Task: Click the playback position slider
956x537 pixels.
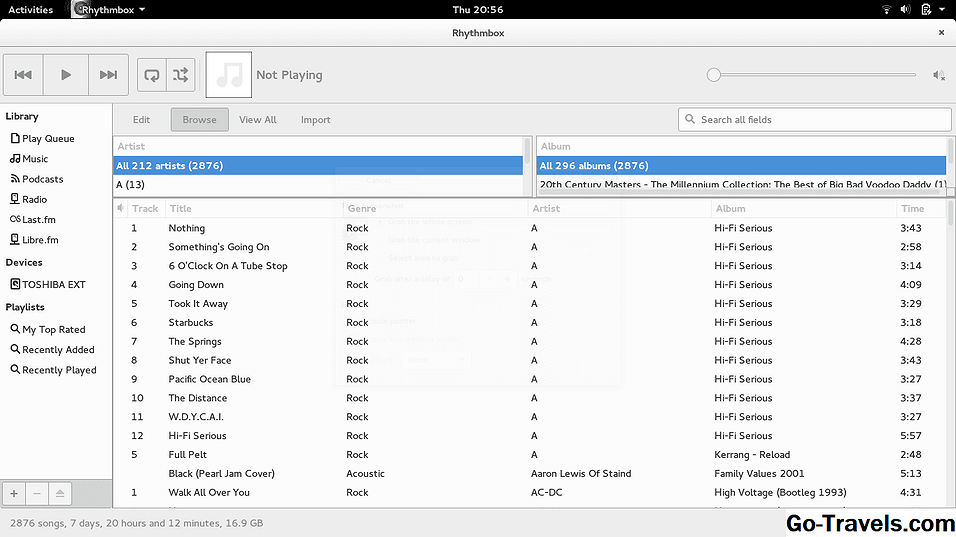Action: [812, 75]
